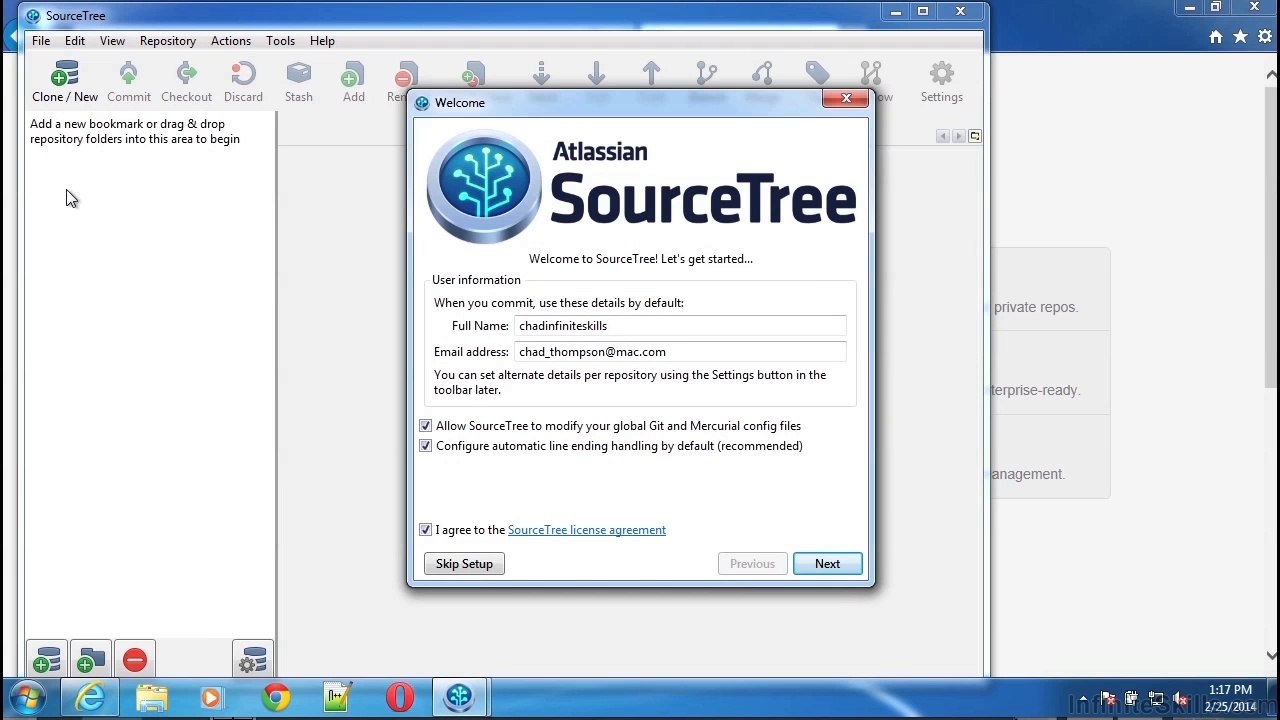The image size is (1280, 720).
Task: Launch Internet Explorer from the taskbar
Action: pos(90,697)
